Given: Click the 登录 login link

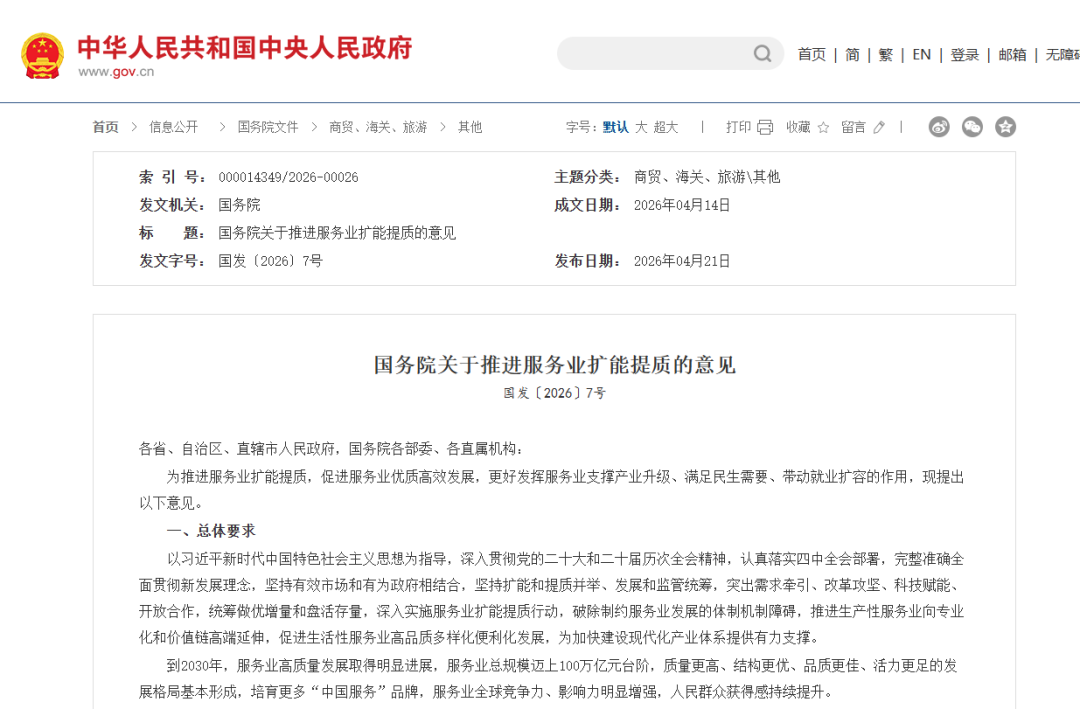Looking at the screenshot, I should [964, 55].
